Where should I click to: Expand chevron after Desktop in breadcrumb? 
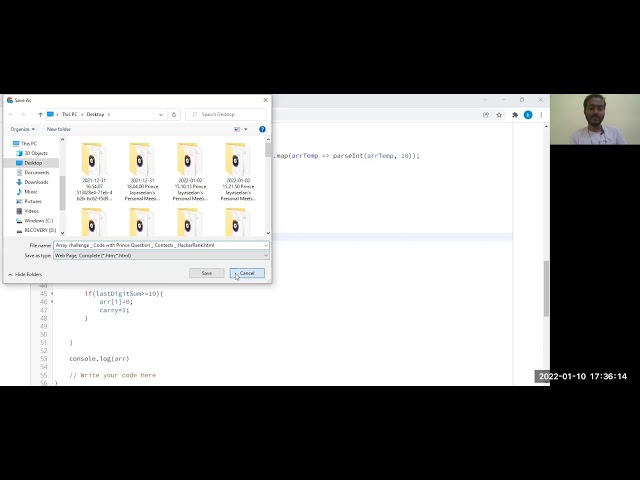[x=109, y=114]
